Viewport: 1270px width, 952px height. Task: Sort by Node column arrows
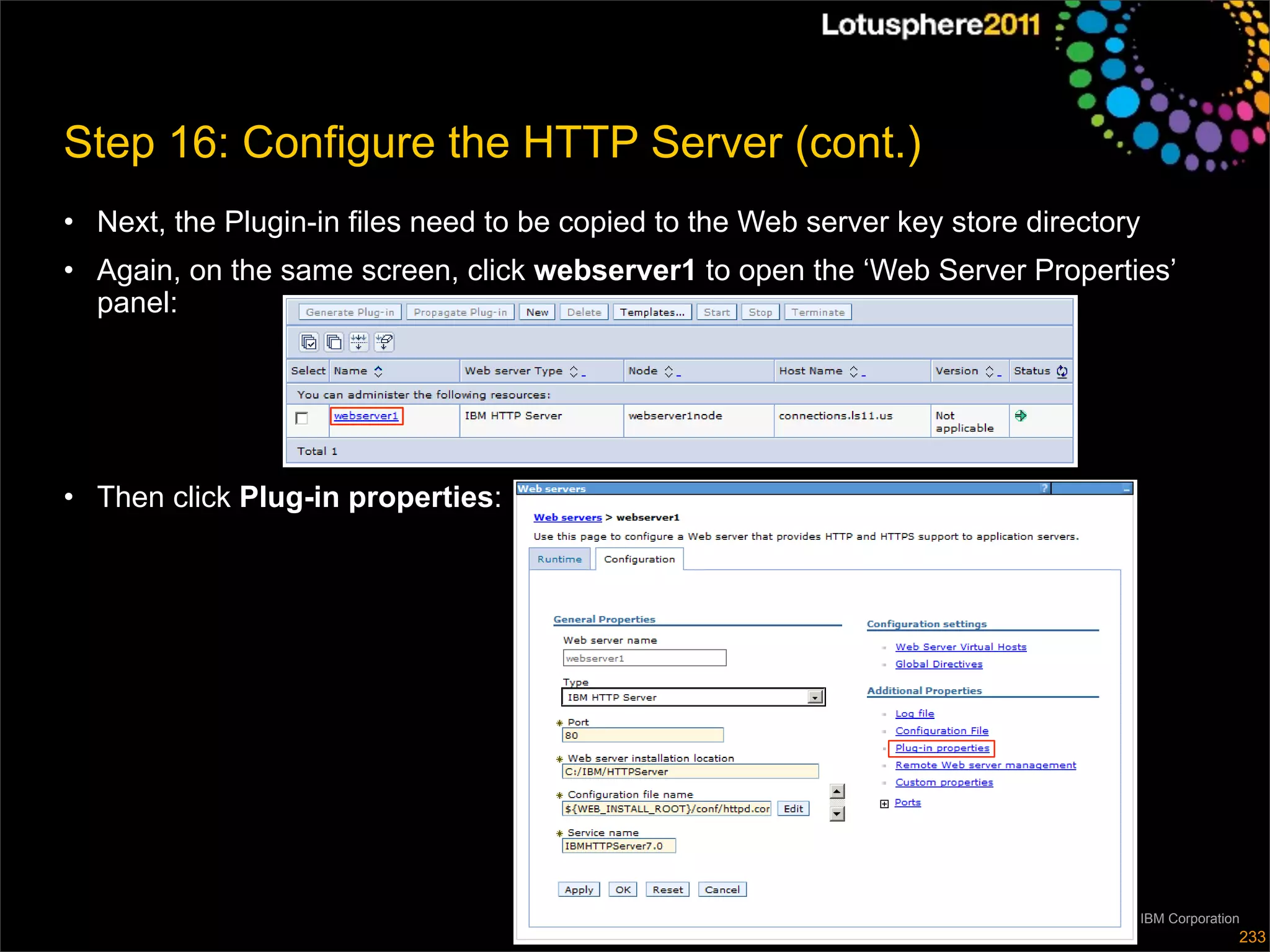pos(668,371)
